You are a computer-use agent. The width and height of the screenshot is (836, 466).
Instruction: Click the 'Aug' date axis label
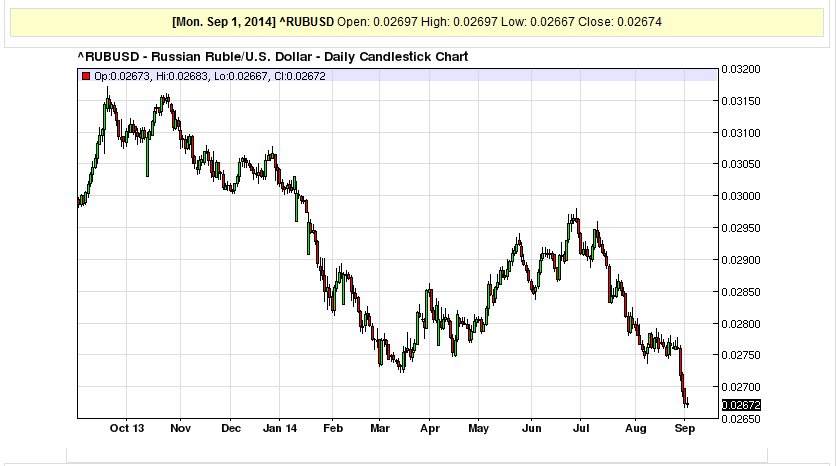pos(636,428)
